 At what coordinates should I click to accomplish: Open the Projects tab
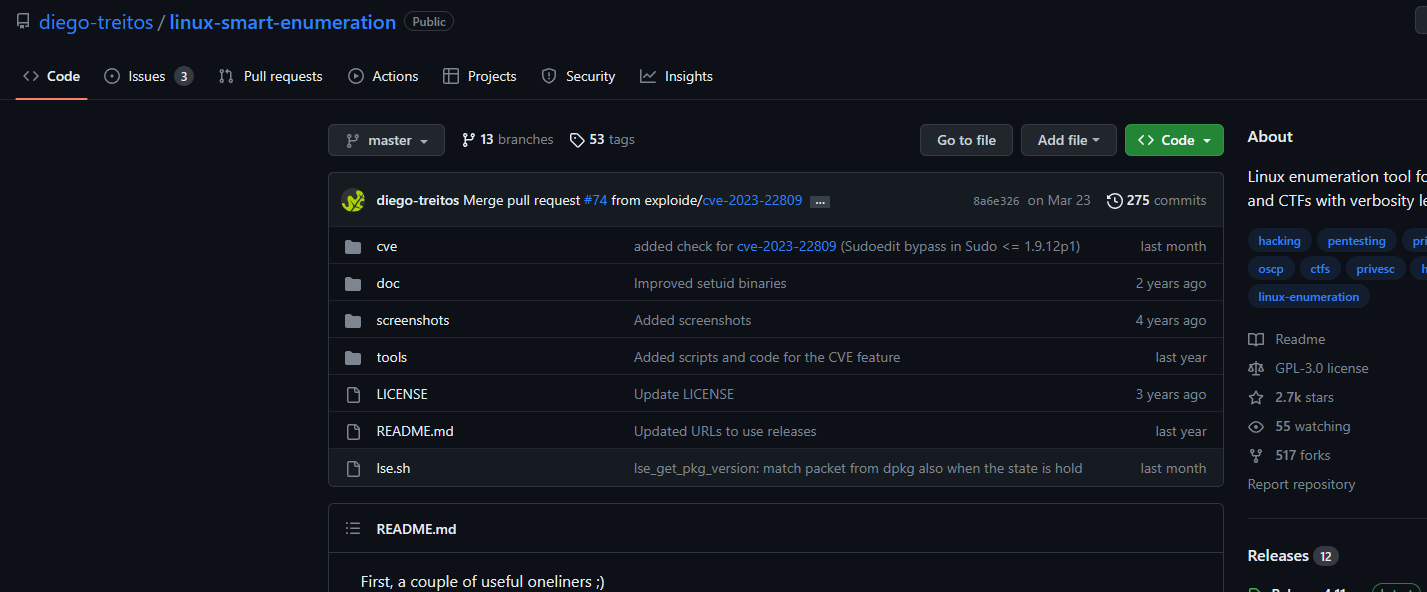(480, 76)
